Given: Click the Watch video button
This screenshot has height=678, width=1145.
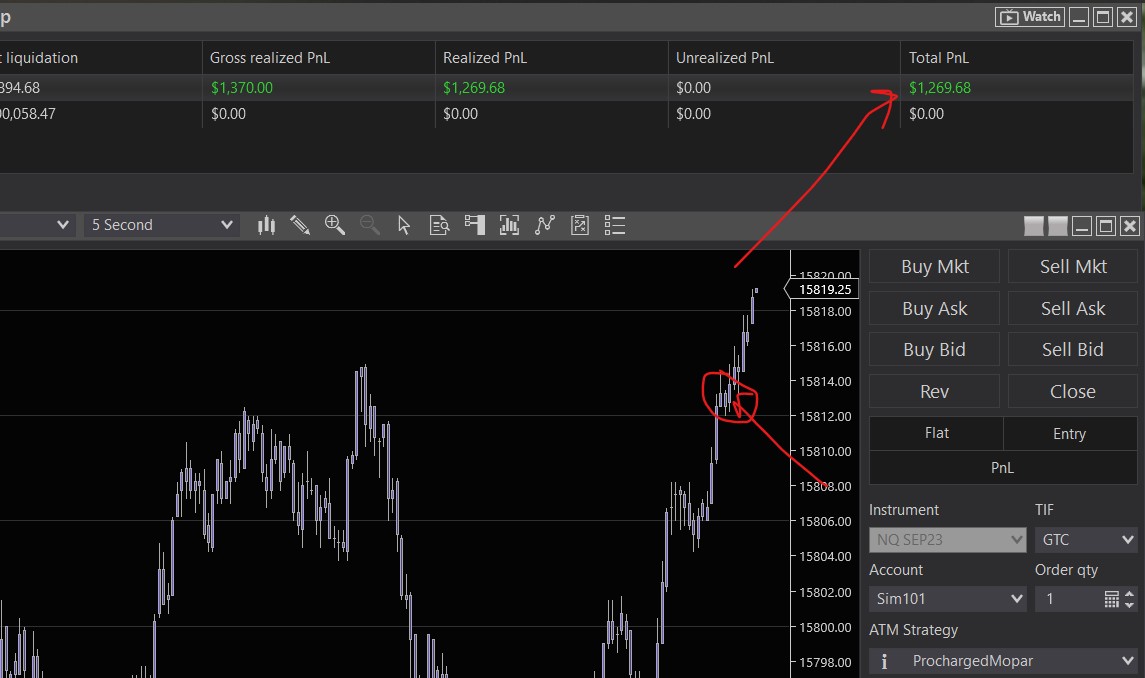Looking at the screenshot, I should [1030, 17].
